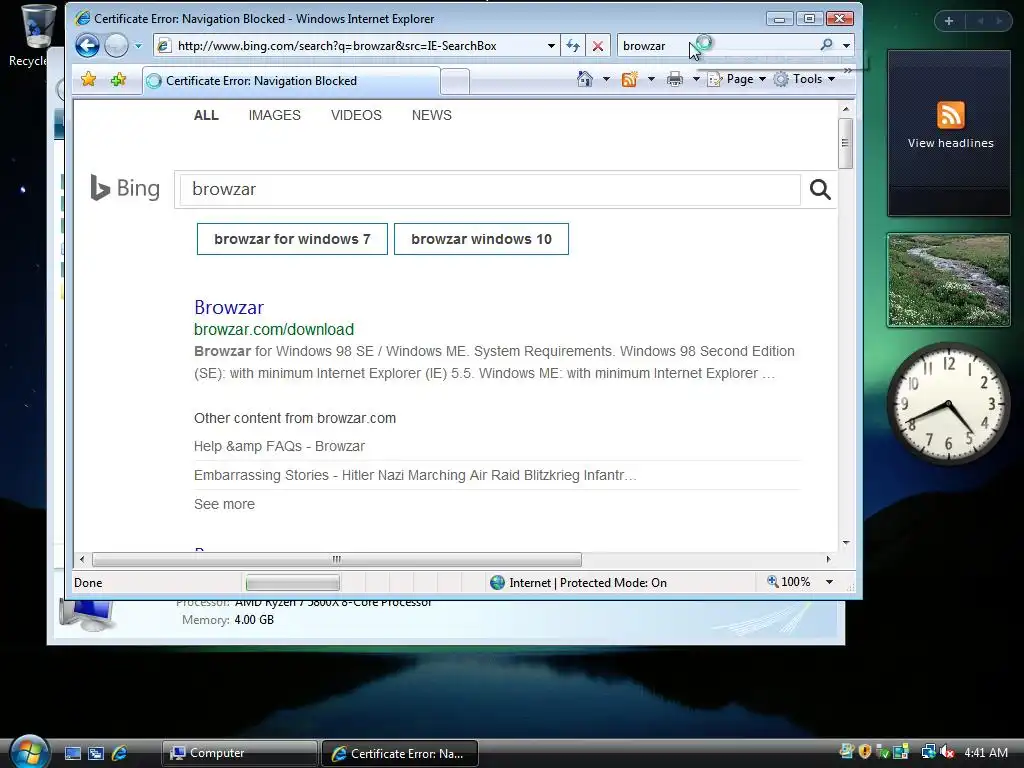Go back with the IE Back arrow
Viewport: 1024px width, 768px height.
[x=87, y=46]
